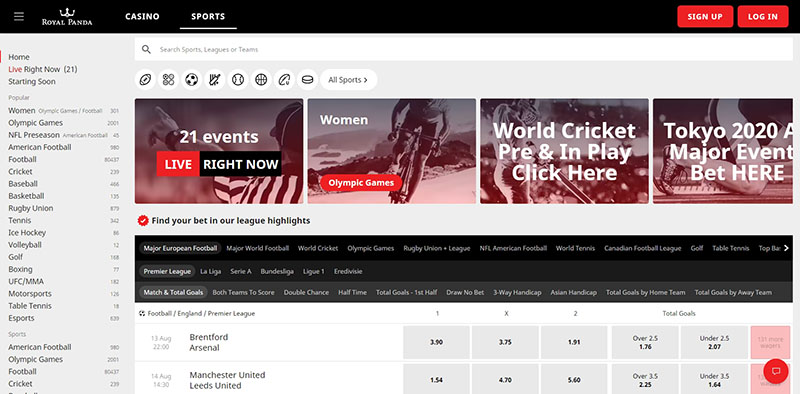Pick Leeds United win odds 5.60

[x=574, y=380]
